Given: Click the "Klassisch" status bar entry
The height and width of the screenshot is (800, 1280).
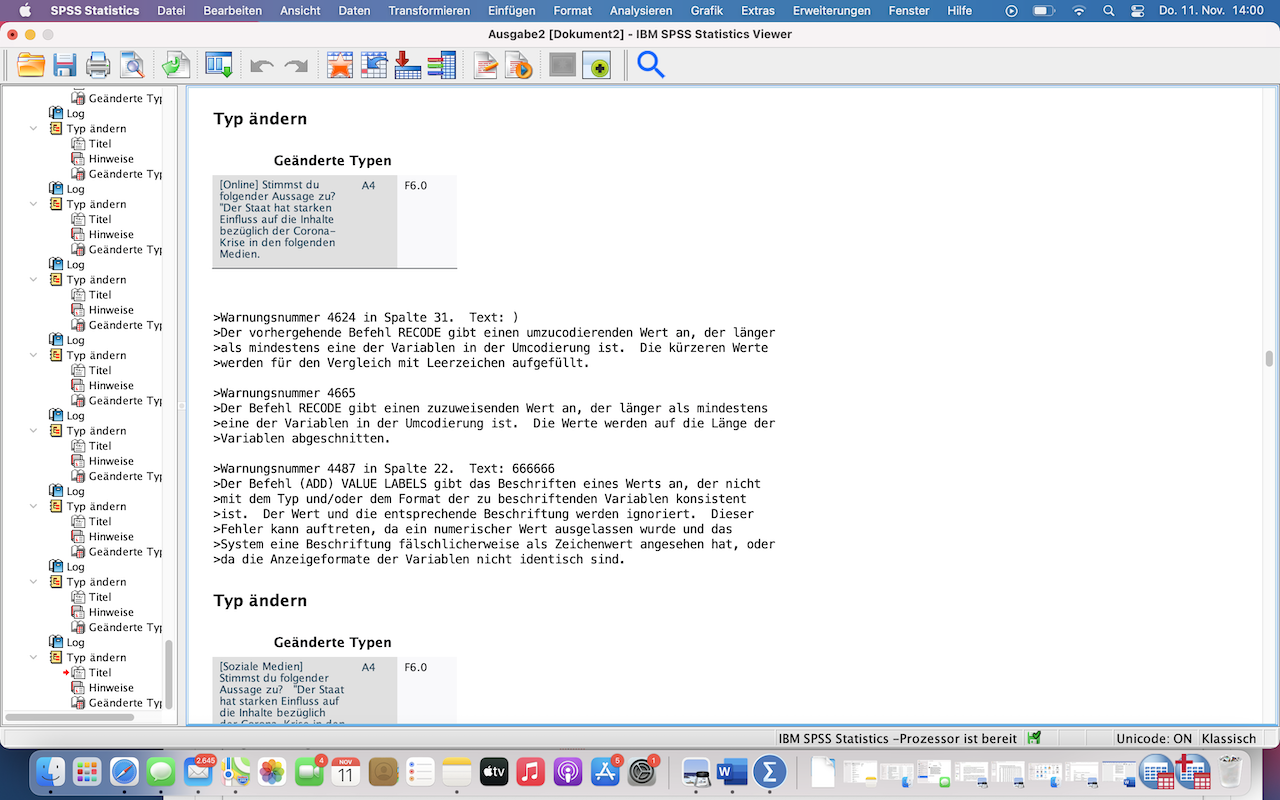Looking at the screenshot, I should [x=1229, y=739].
